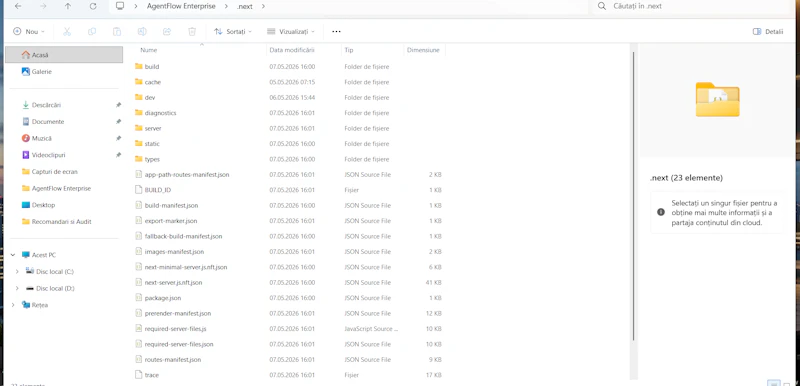Collapse the Acest PC tree node

[x=13, y=255]
